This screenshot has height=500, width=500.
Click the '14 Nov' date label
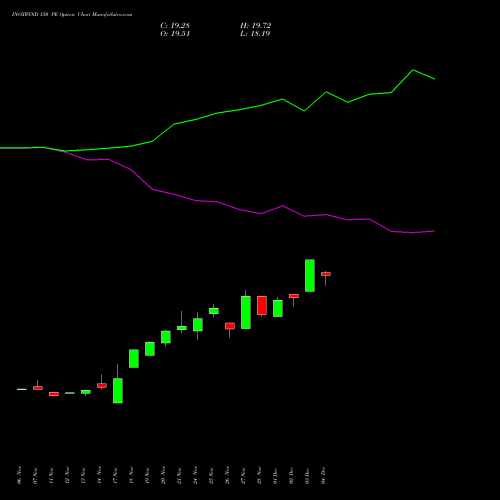[99, 475]
